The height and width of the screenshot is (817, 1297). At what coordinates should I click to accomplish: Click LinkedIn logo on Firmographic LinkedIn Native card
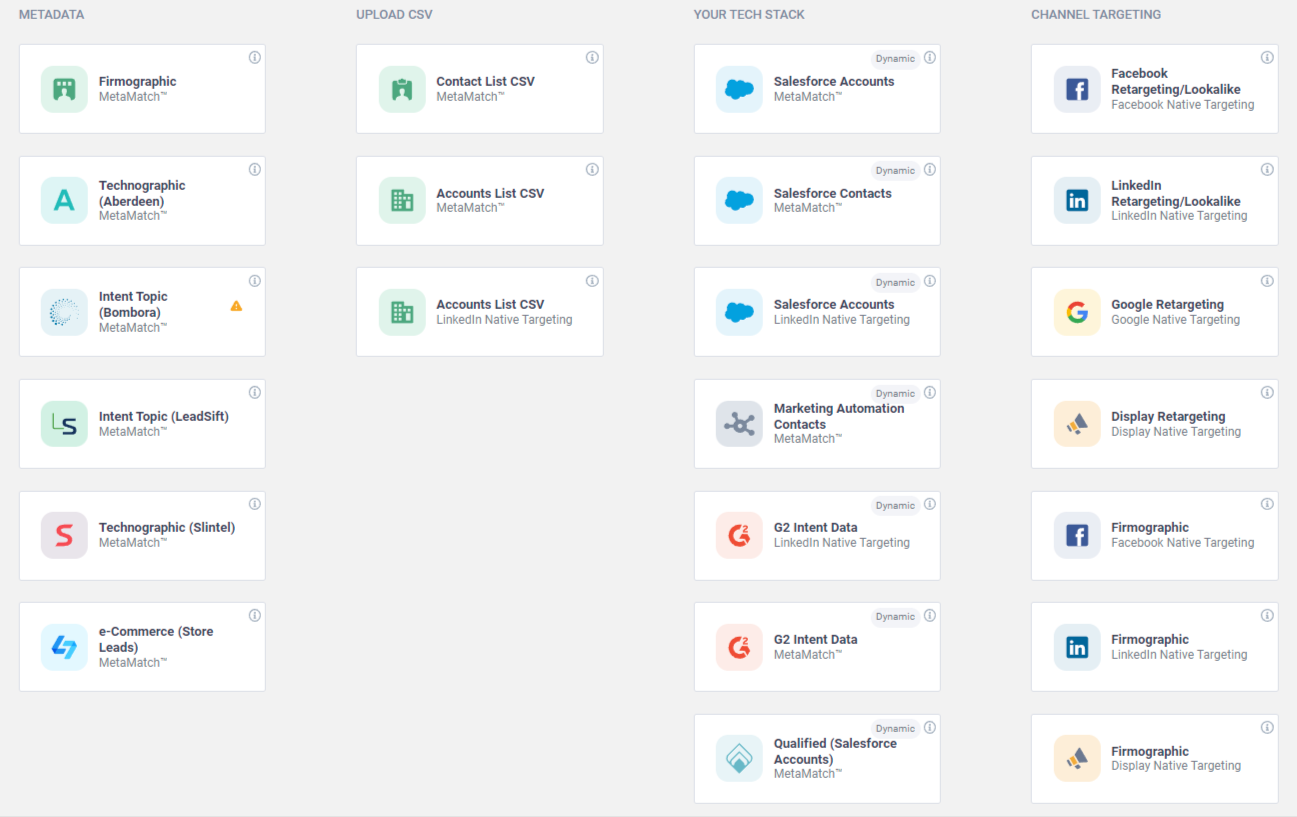[x=1077, y=647]
